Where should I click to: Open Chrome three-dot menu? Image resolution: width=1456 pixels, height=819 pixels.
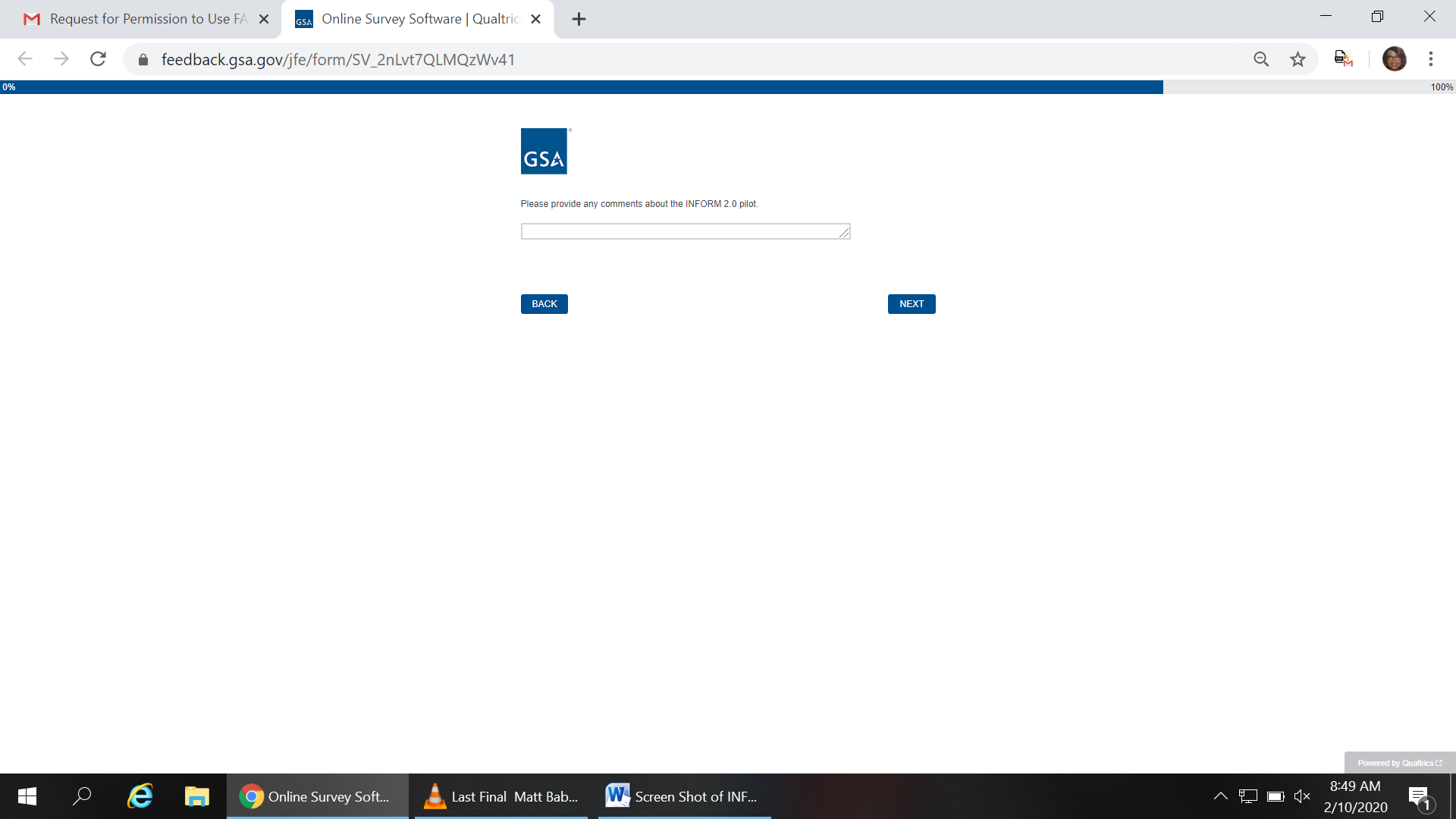[1430, 59]
